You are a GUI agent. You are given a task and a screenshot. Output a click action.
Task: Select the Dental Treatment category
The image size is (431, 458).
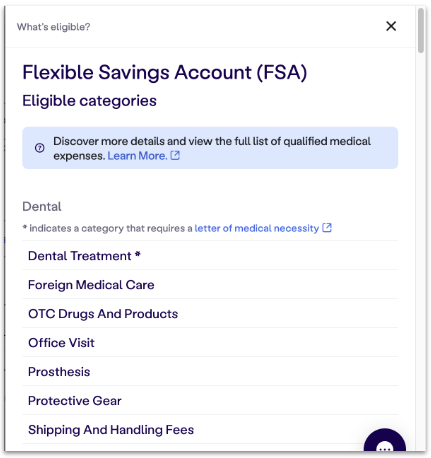point(210,255)
